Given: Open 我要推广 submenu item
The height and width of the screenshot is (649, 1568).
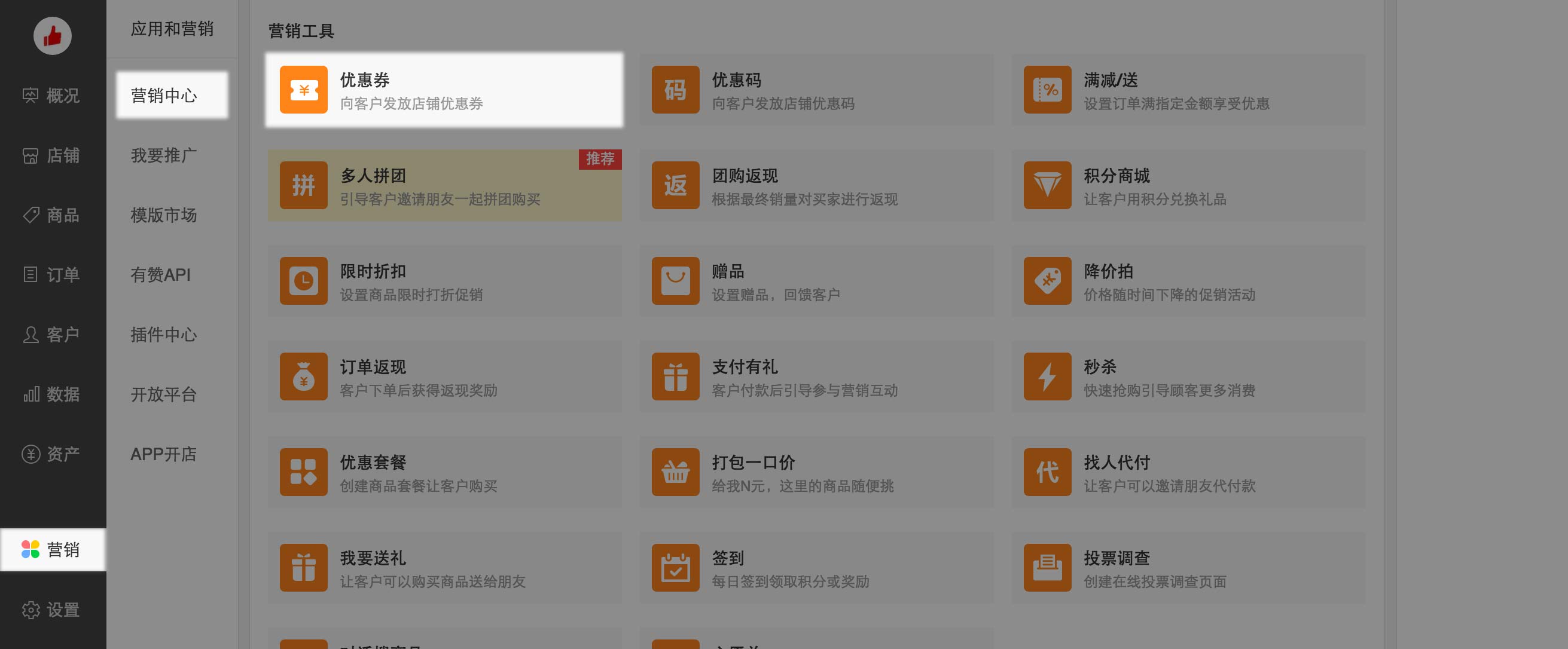Looking at the screenshot, I should [x=164, y=156].
